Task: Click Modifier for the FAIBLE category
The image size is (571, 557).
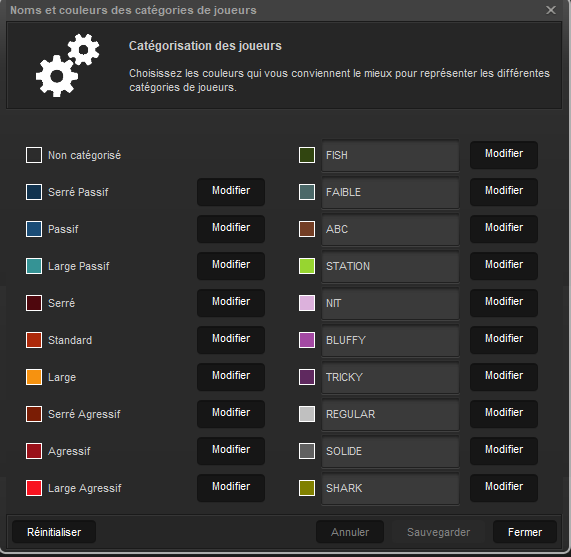Action: [504, 192]
